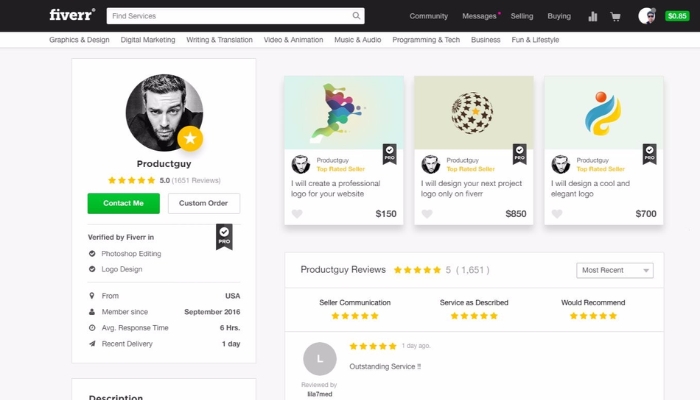The height and width of the screenshot is (400, 700).
Task: Click reviewer name 'lila7med'
Action: pyautogui.click(x=320, y=394)
